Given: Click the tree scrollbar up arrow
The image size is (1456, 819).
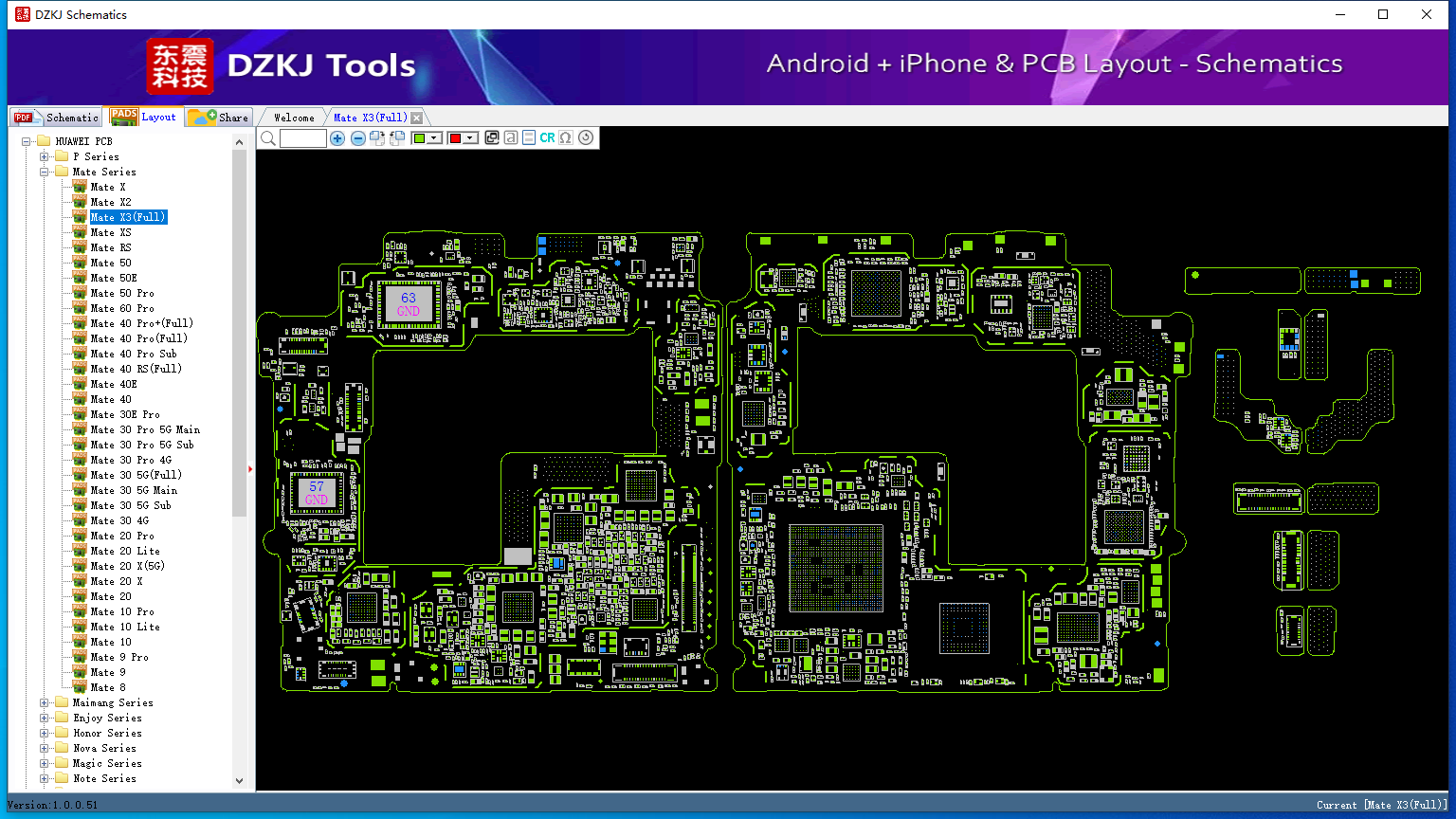Looking at the screenshot, I should [x=239, y=141].
